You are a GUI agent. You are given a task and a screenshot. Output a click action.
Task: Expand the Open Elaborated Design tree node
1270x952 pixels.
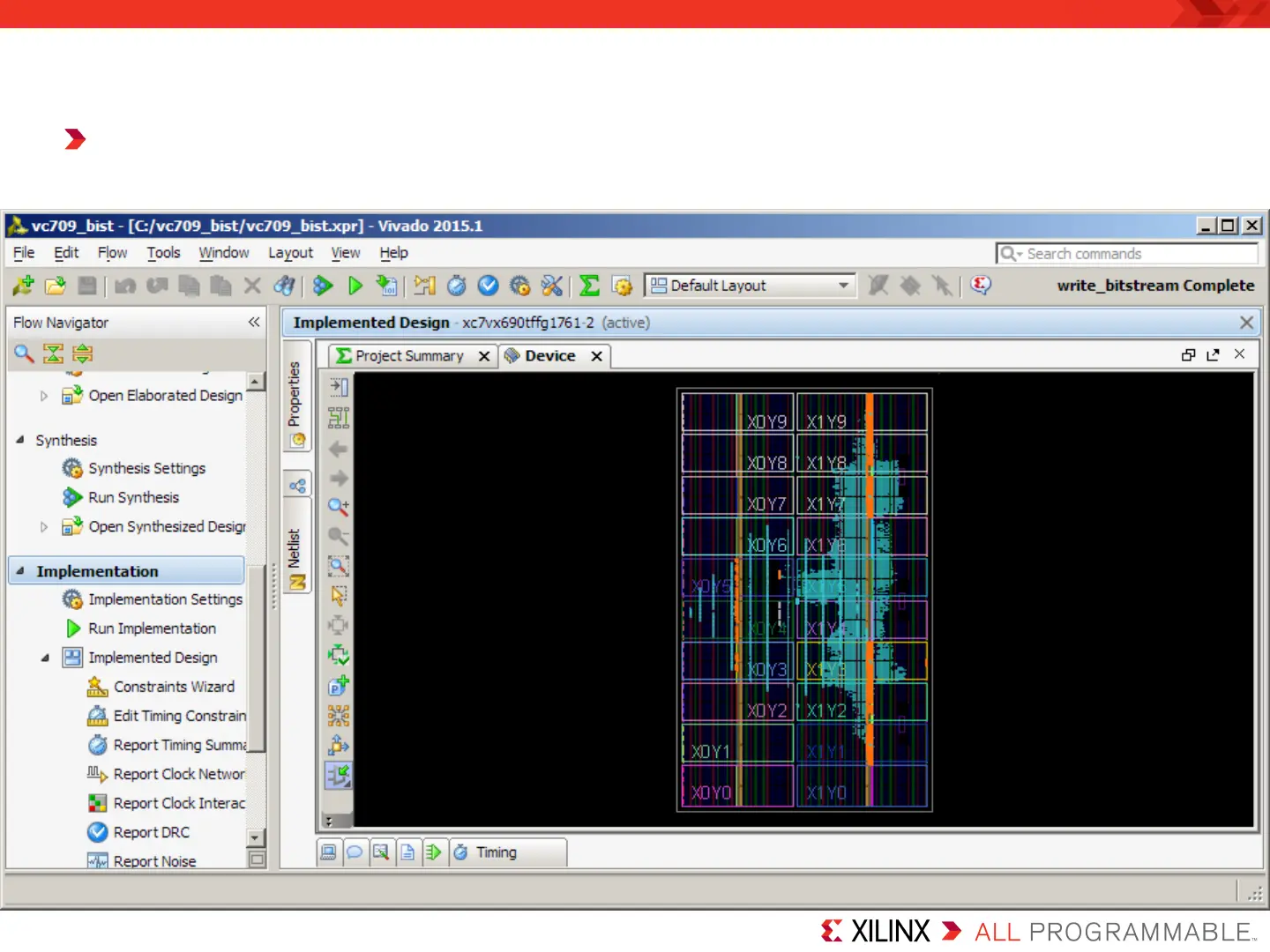click(x=44, y=397)
